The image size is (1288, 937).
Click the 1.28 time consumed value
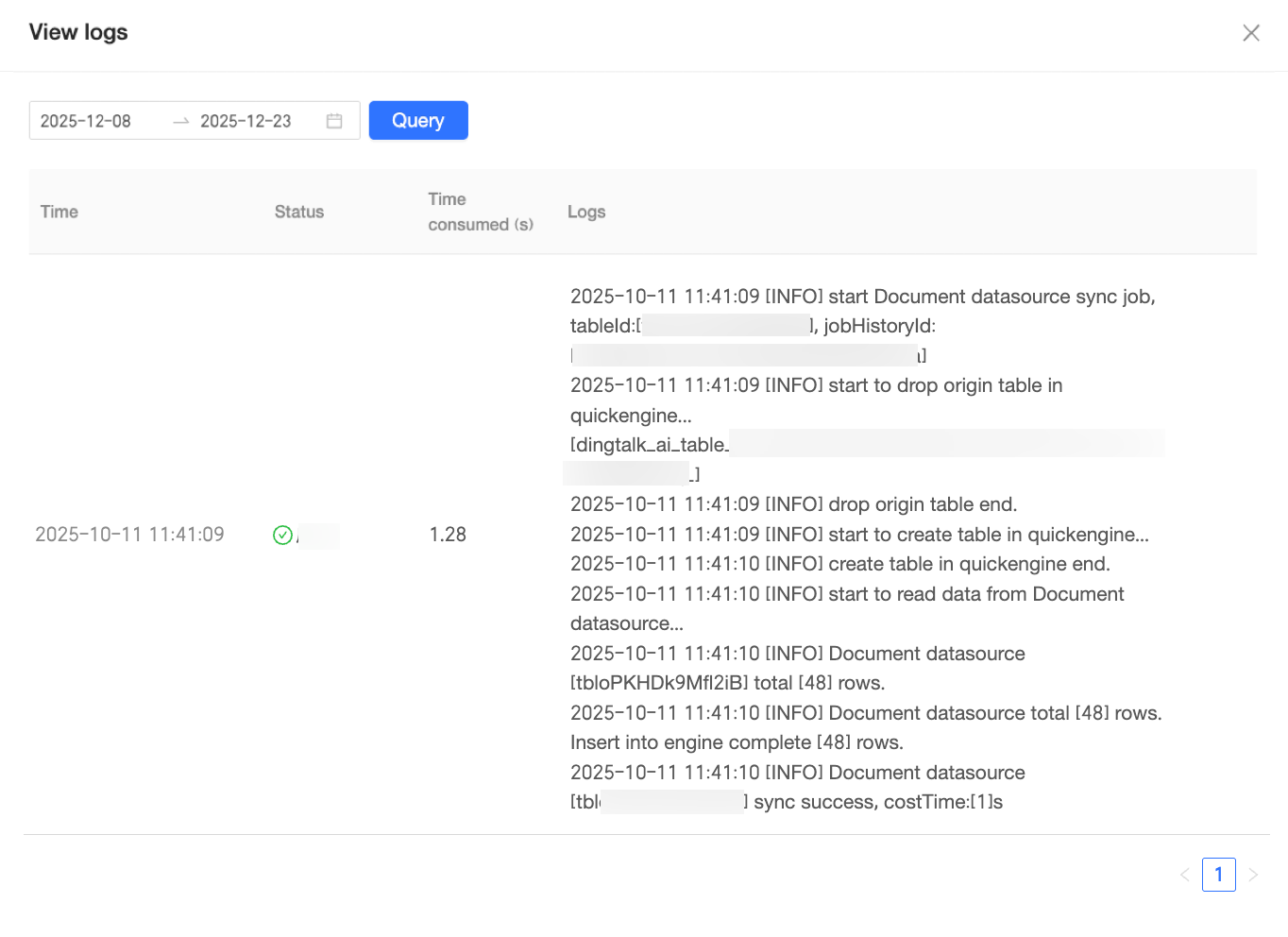click(x=448, y=535)
